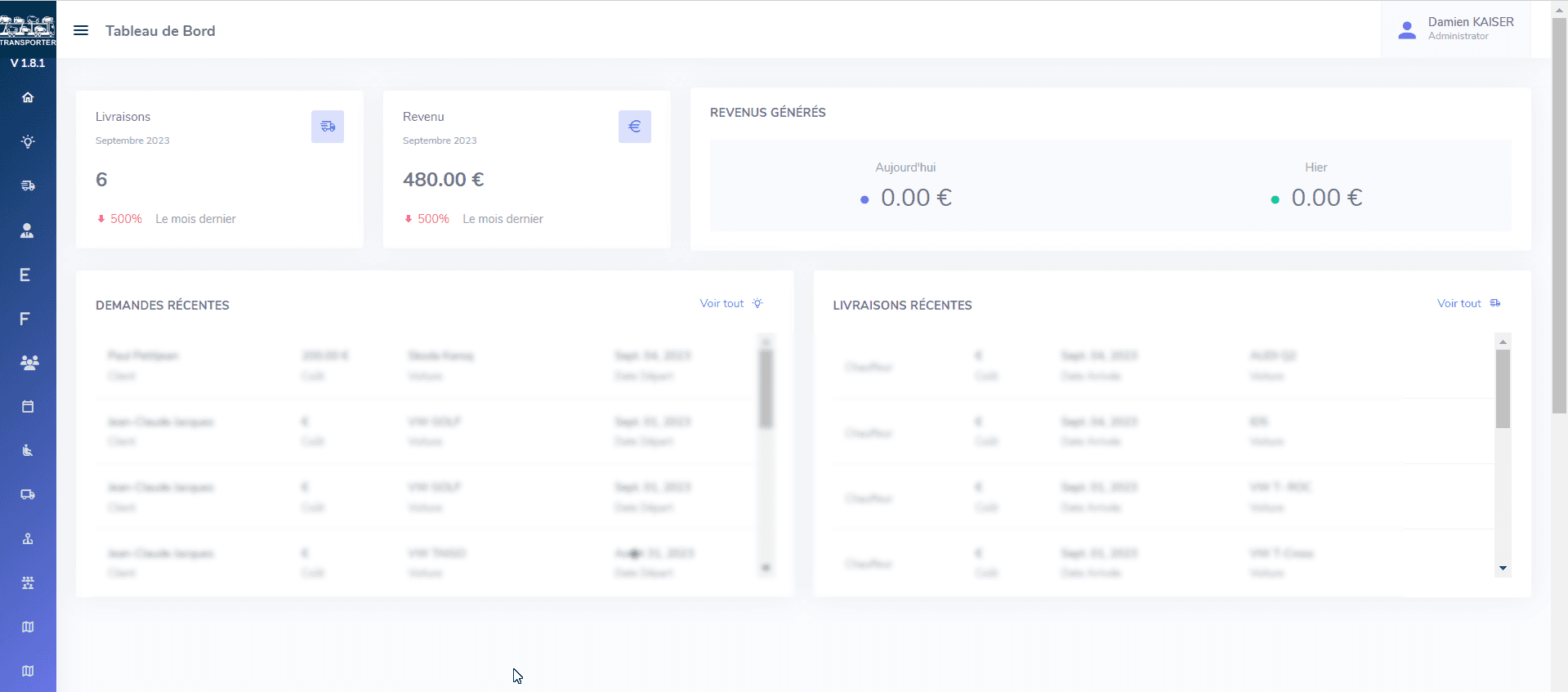Screen dimensions: 1568x692
Task: Click the Aujourd'hui revenue value
Action: pyautogui.click(x=915, y=199)
